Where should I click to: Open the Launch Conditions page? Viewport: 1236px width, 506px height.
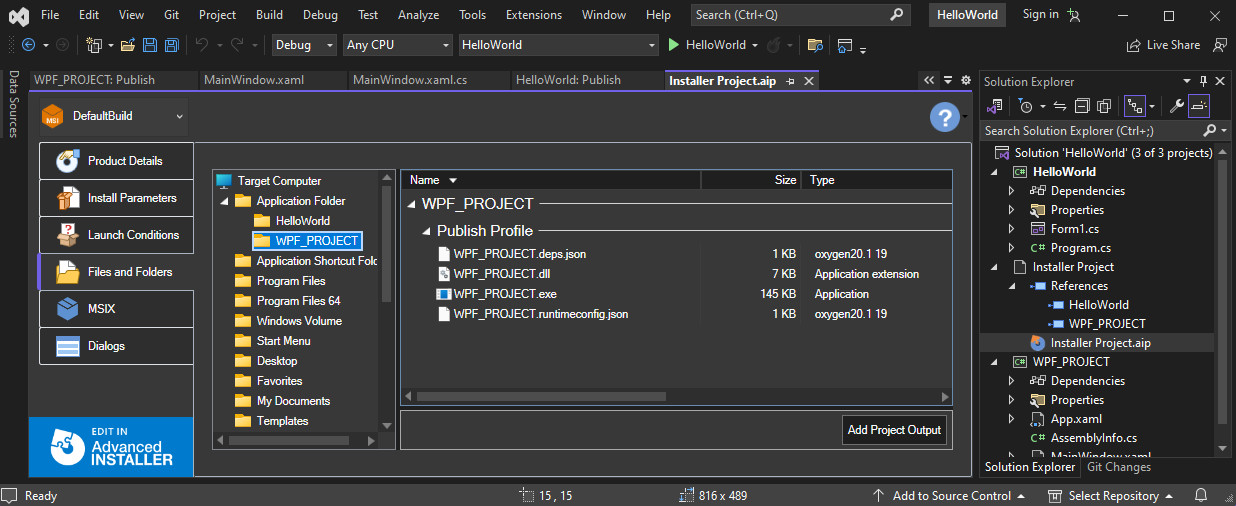116,235
